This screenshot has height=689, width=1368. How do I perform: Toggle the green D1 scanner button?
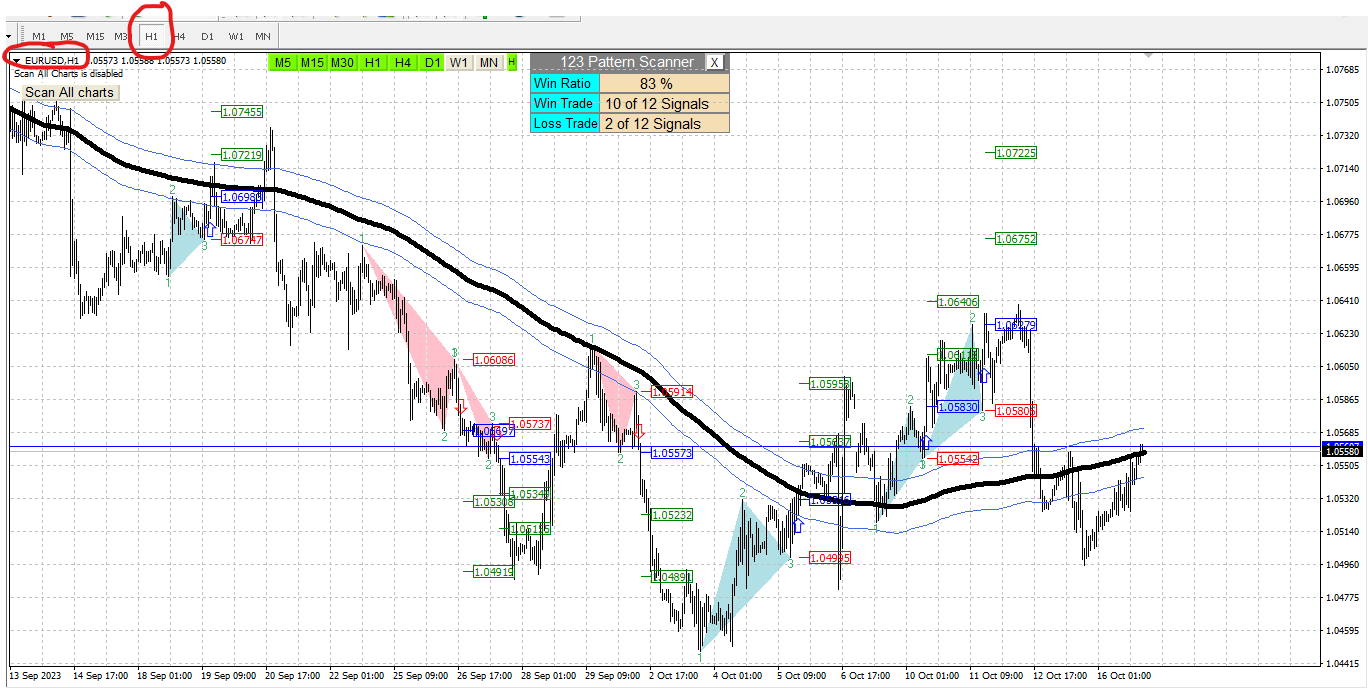pos(432,62)
